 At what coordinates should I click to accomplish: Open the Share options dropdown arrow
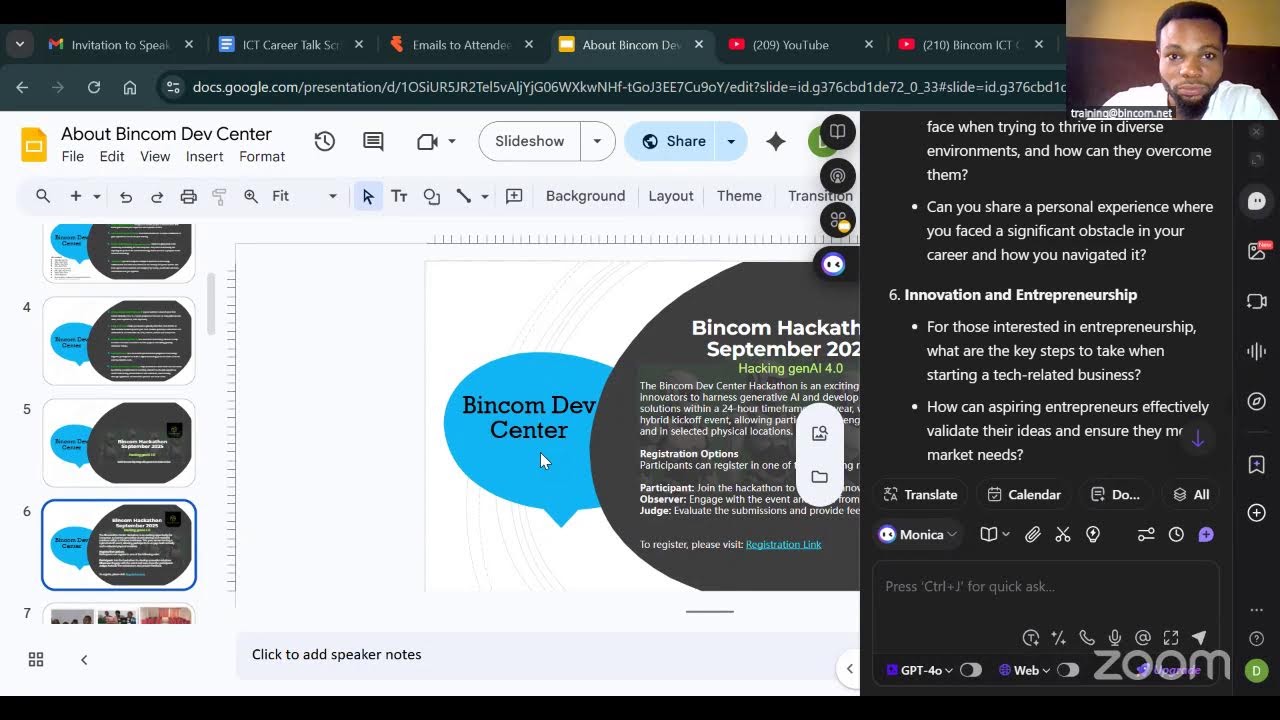(x=731, y=142)
